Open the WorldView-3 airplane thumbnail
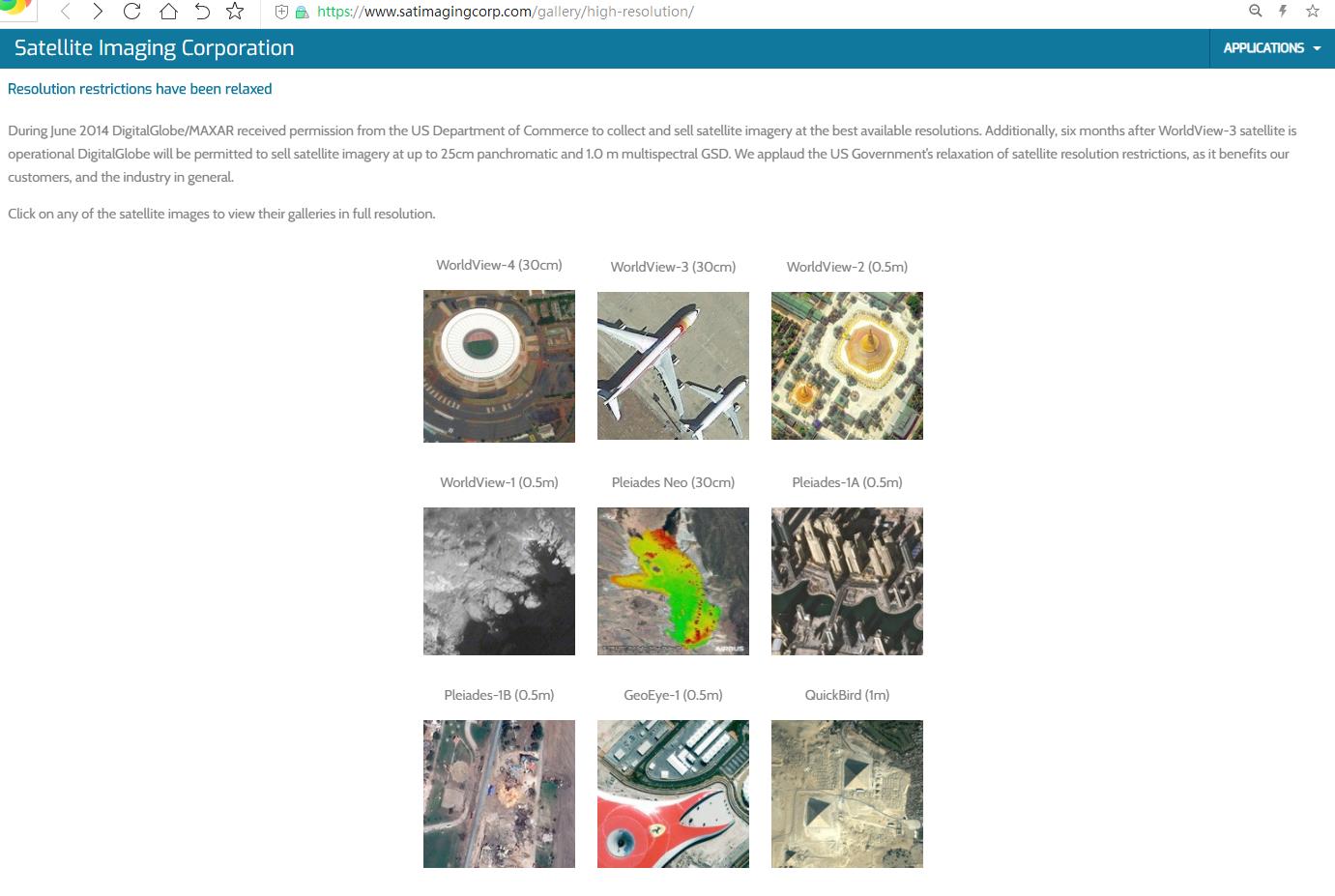 (673, 366)
